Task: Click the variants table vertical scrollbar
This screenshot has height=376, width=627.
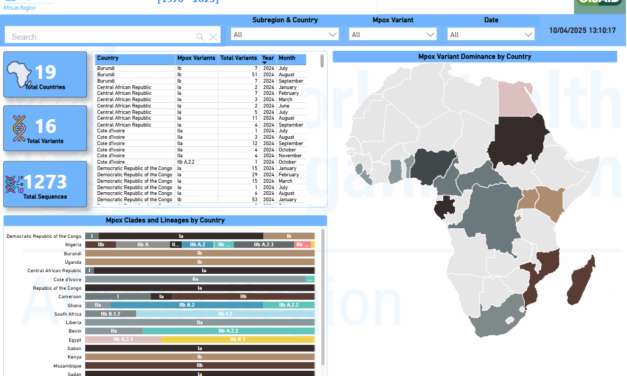Action: [322, 61]
